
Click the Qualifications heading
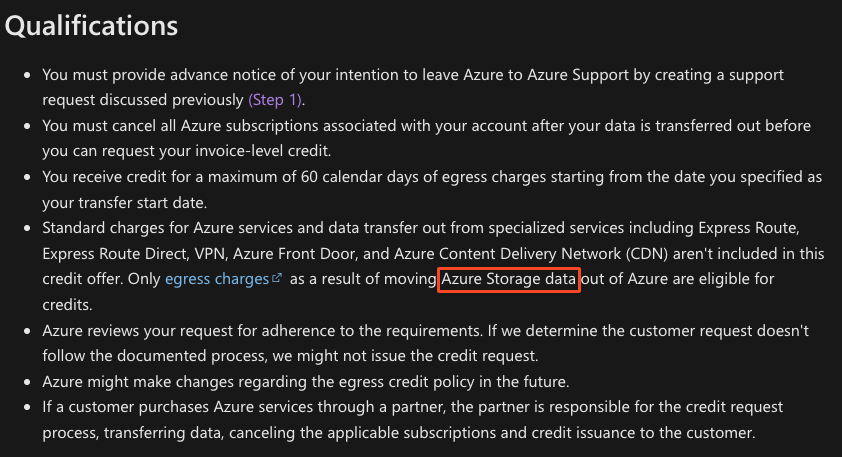click(x=91, y=25)
